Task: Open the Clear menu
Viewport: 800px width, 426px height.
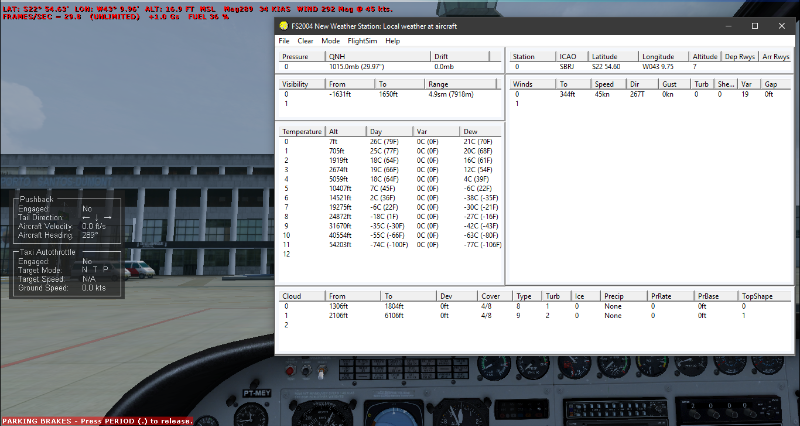Action: point(305,41)
